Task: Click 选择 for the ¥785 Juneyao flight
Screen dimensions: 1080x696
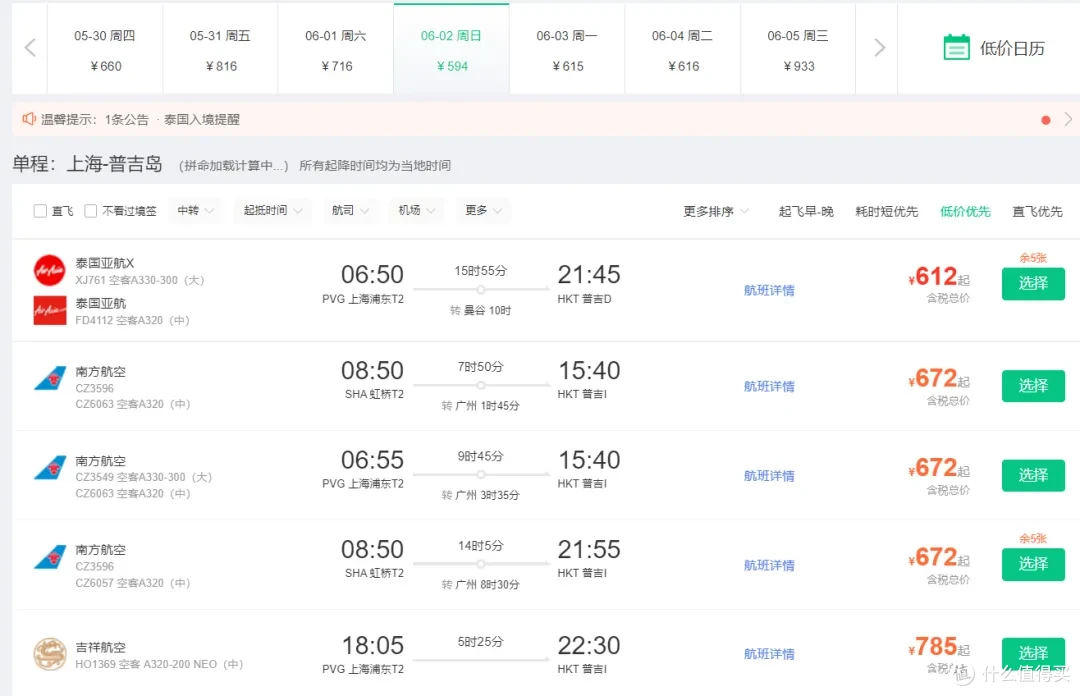Action: click(1033, 653)
